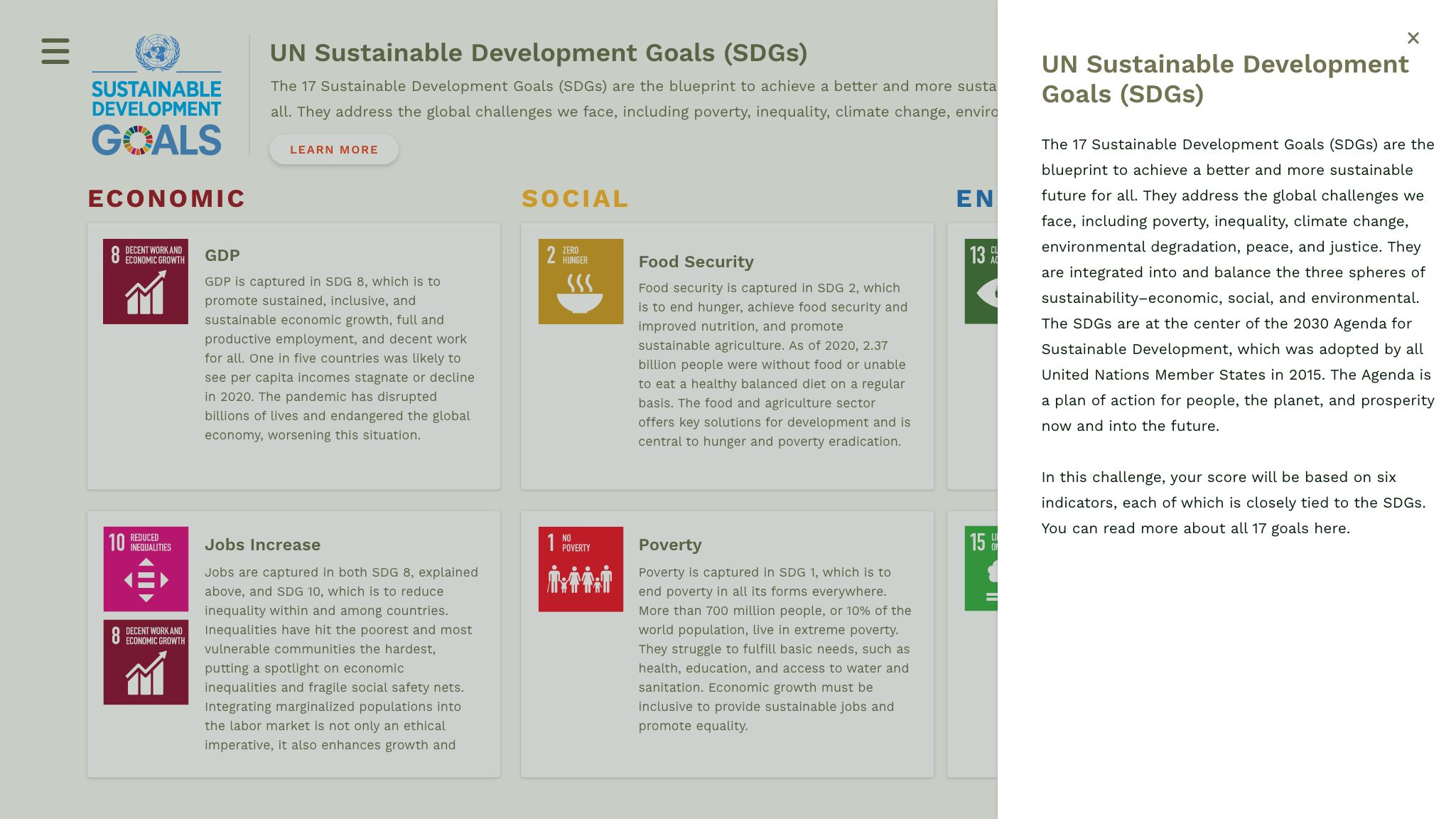The width and height of the screenshot is (1456, 819).
Task: Click the SDG 8 icon under Jobs Increase
Action: [x=146, y=662]
